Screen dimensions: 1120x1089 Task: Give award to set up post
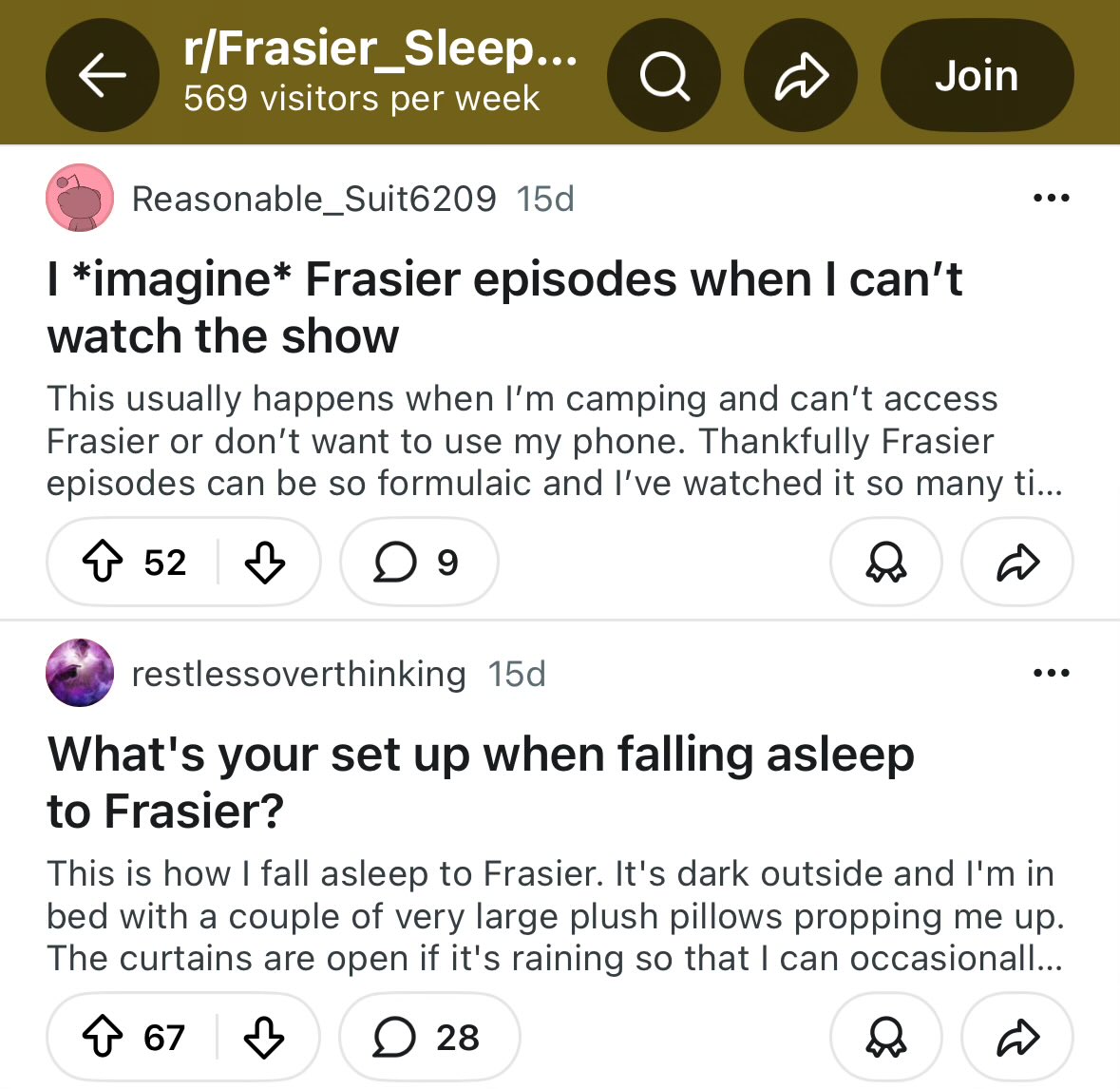pyautogui.click(x=885, y=1038)
